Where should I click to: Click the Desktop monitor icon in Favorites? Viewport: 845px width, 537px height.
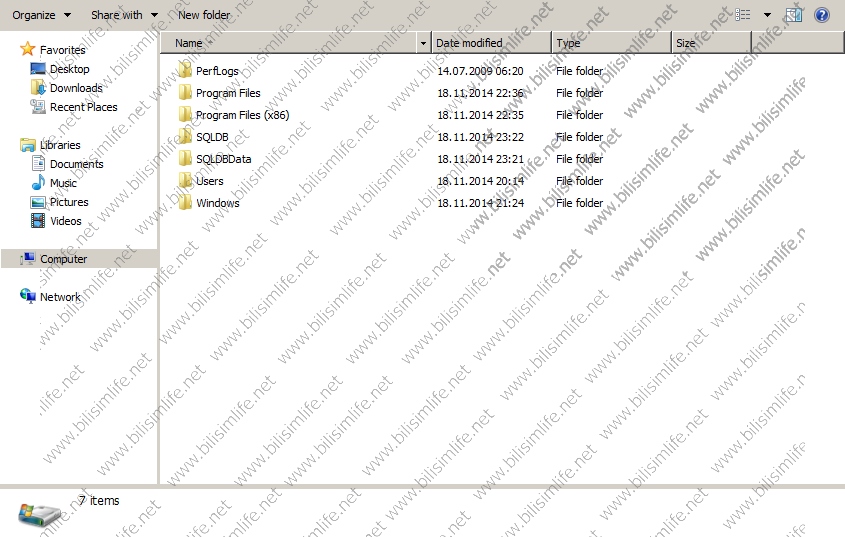coord(38,68)
